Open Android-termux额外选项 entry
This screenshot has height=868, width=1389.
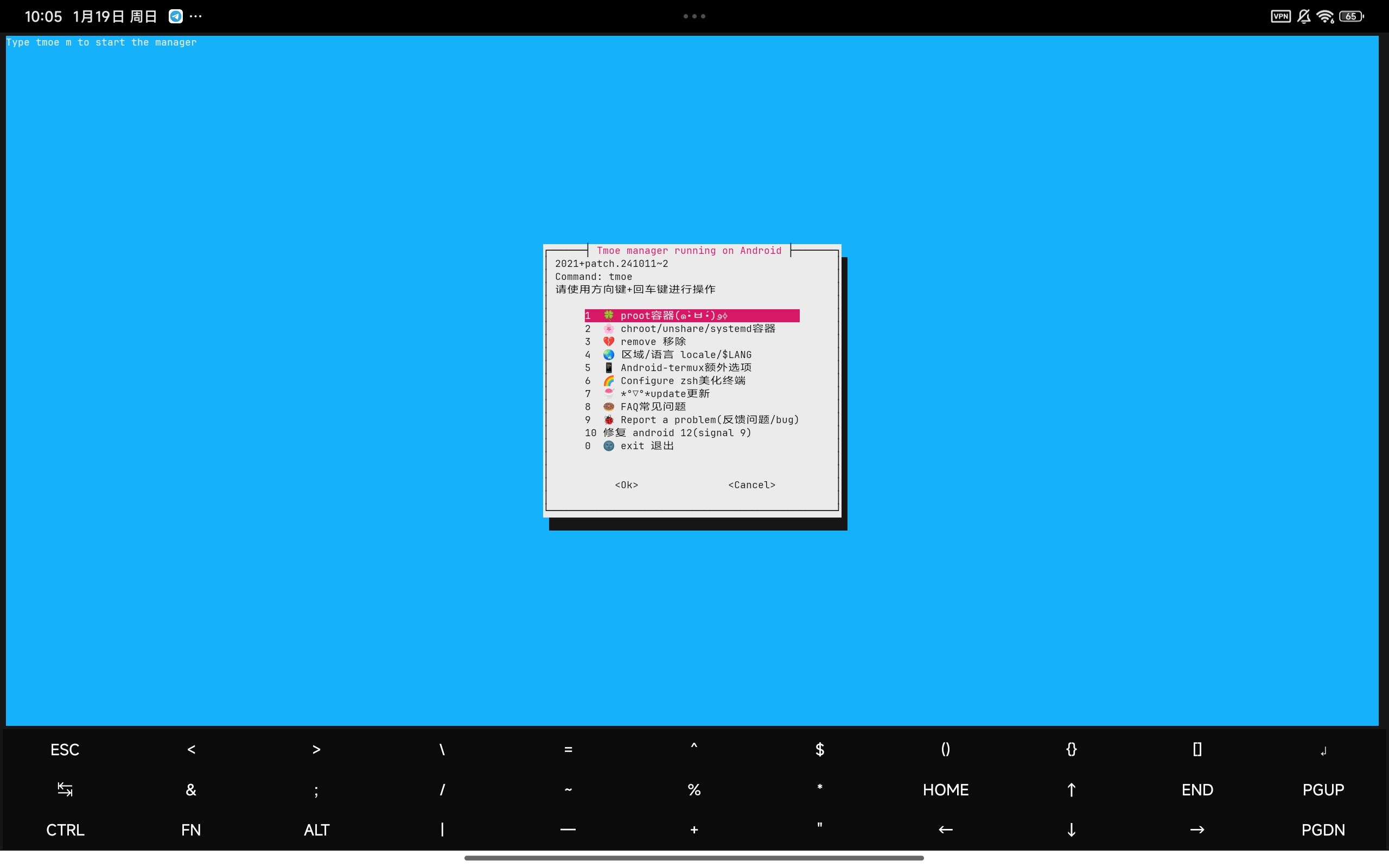[668, 367]
